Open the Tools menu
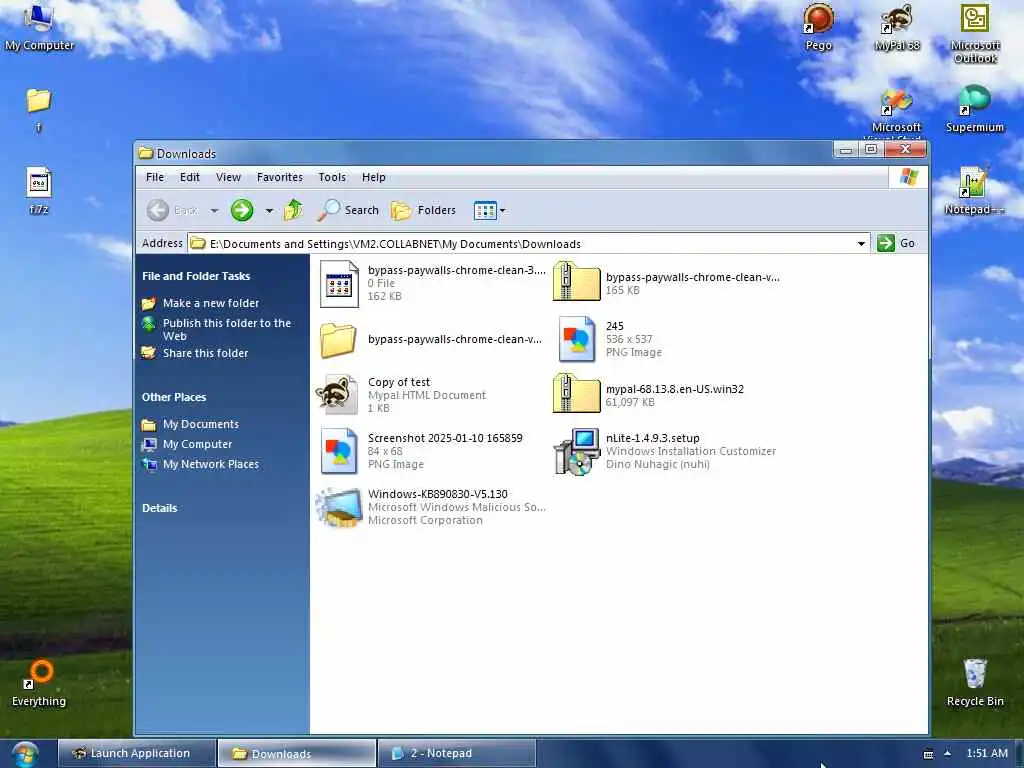This screenshot has width=1024, height=768. coord(332,177)
